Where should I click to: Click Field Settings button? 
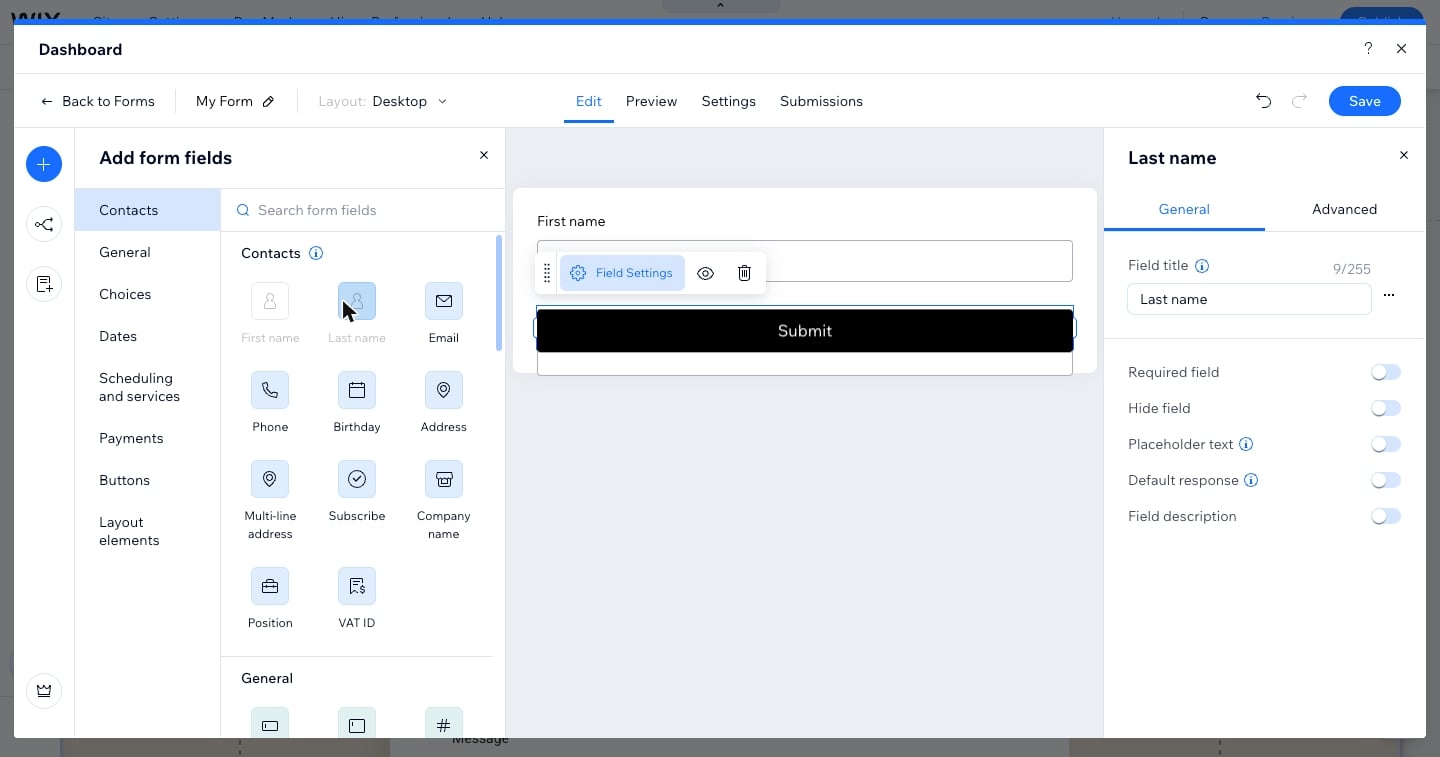(622, 273)
